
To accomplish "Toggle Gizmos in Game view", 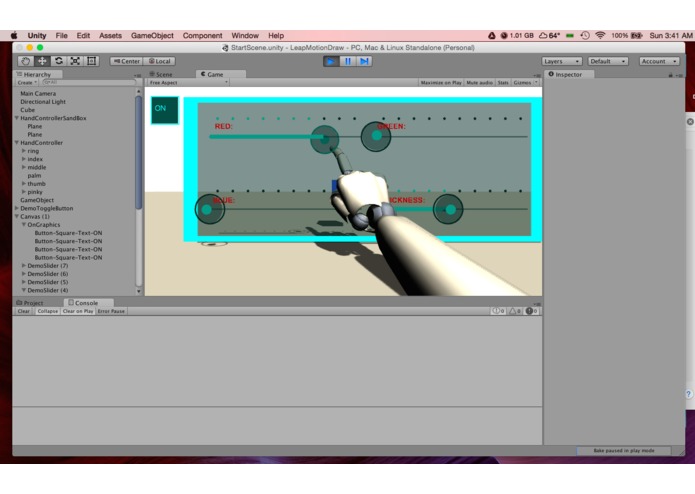I will tap(522, 82).
